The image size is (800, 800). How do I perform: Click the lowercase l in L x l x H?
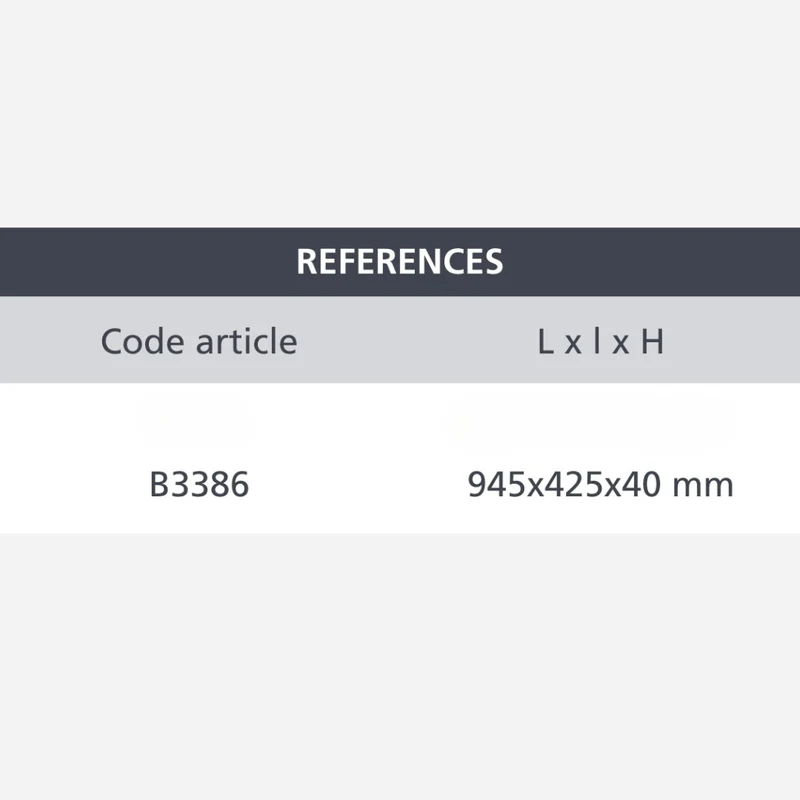click(596, 340)
